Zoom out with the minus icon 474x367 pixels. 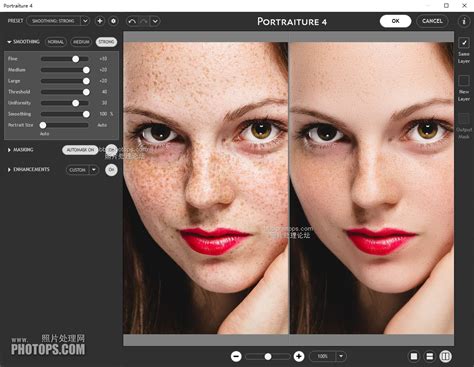click(x=236, y=357)
